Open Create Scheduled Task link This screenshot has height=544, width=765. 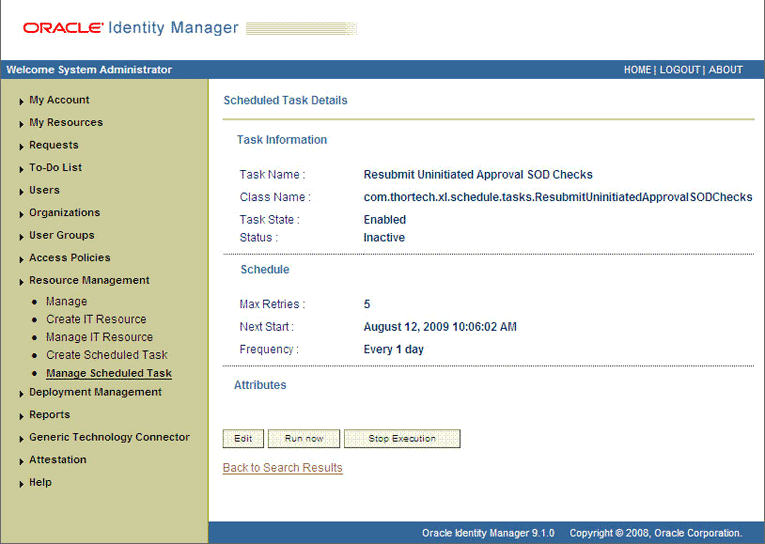click(107, 355)
